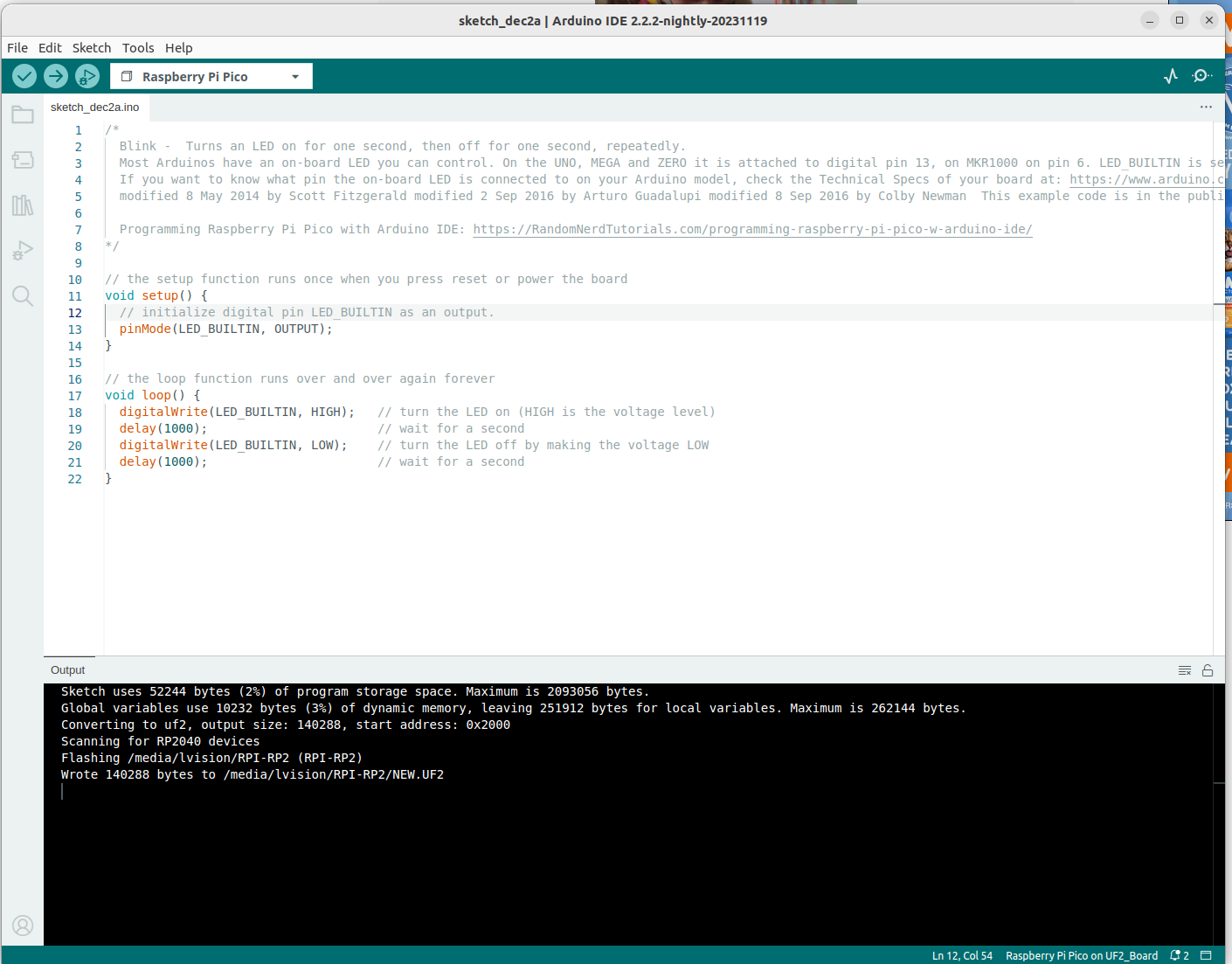Click digitalWrite LED_BUILTIN LOW line

pyautogui.click(x=233, y=446)
